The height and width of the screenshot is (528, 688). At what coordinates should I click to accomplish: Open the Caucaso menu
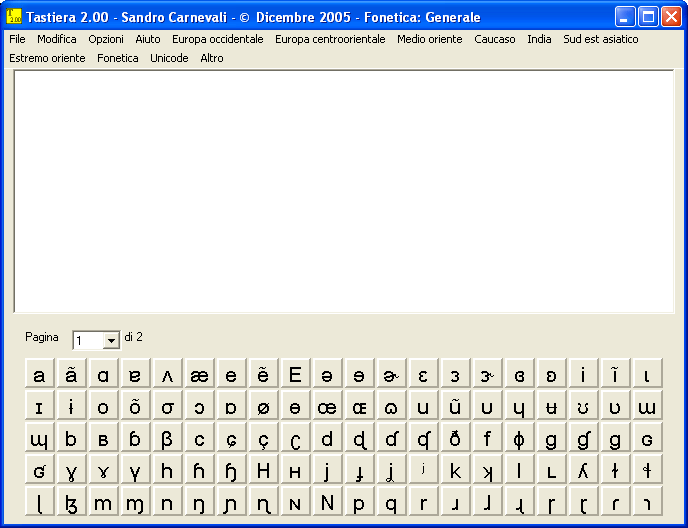pyautogui.click(x=494, y=39)
